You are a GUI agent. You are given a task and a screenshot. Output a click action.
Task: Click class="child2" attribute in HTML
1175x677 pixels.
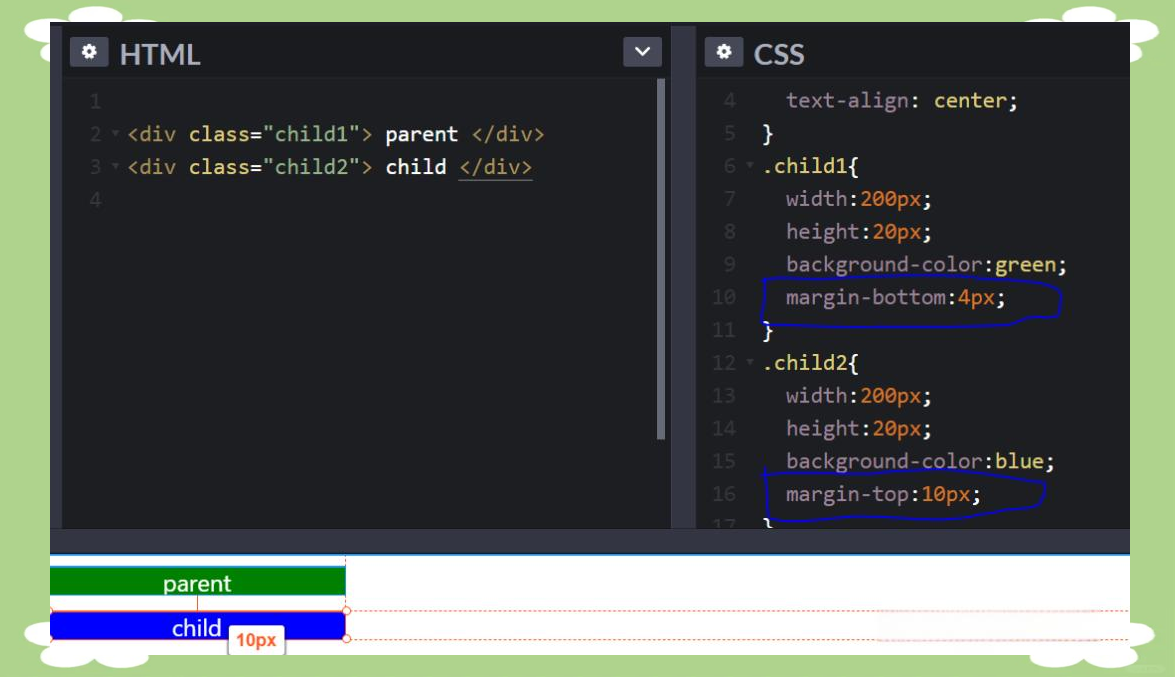[274, 166]
